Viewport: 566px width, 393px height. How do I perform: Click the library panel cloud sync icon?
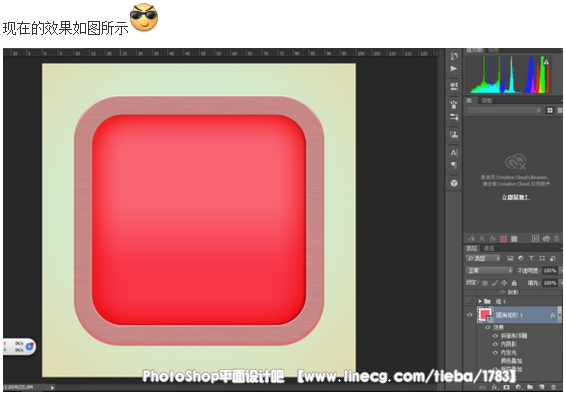pos(546,239)
